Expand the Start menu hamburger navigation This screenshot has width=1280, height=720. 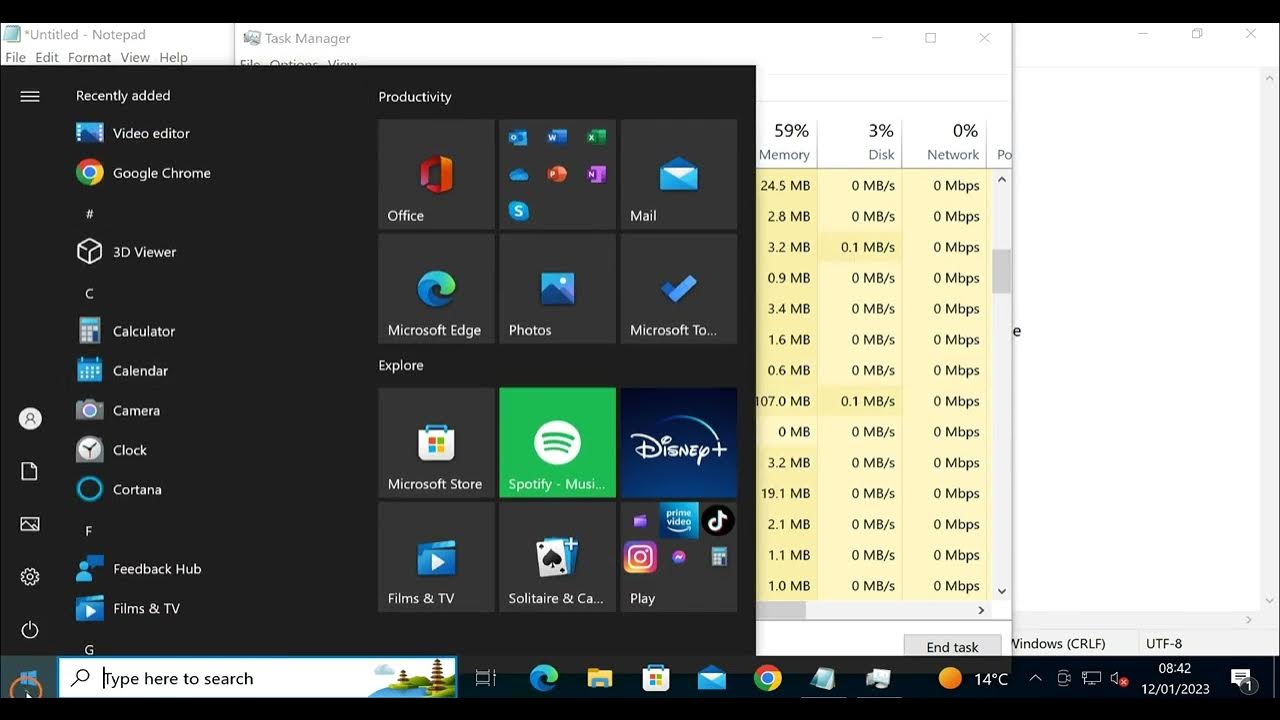point(30,96)
